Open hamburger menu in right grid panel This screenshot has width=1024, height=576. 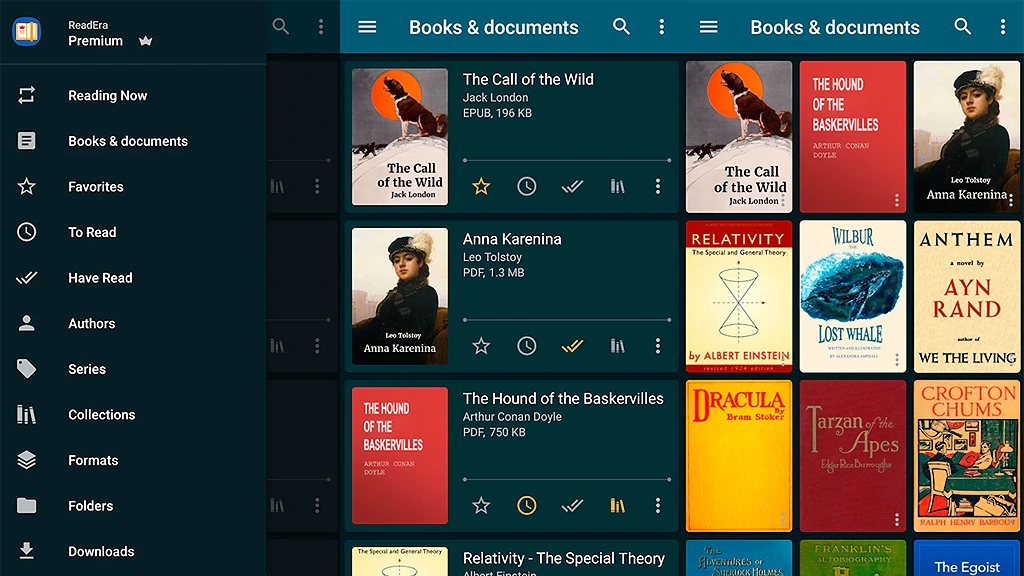pos(709,27)
